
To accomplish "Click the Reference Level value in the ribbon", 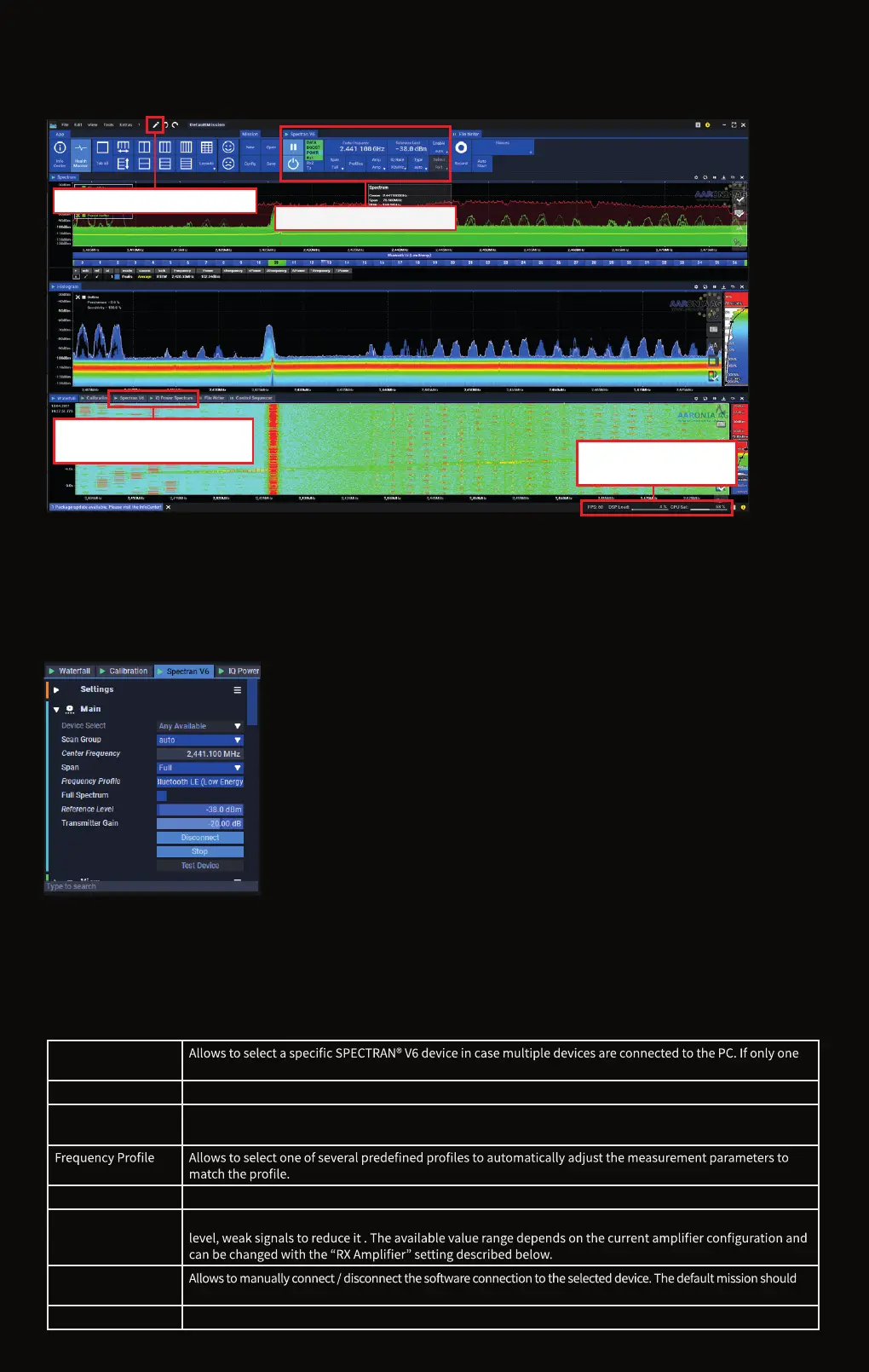I will click(x=411, y=149).
